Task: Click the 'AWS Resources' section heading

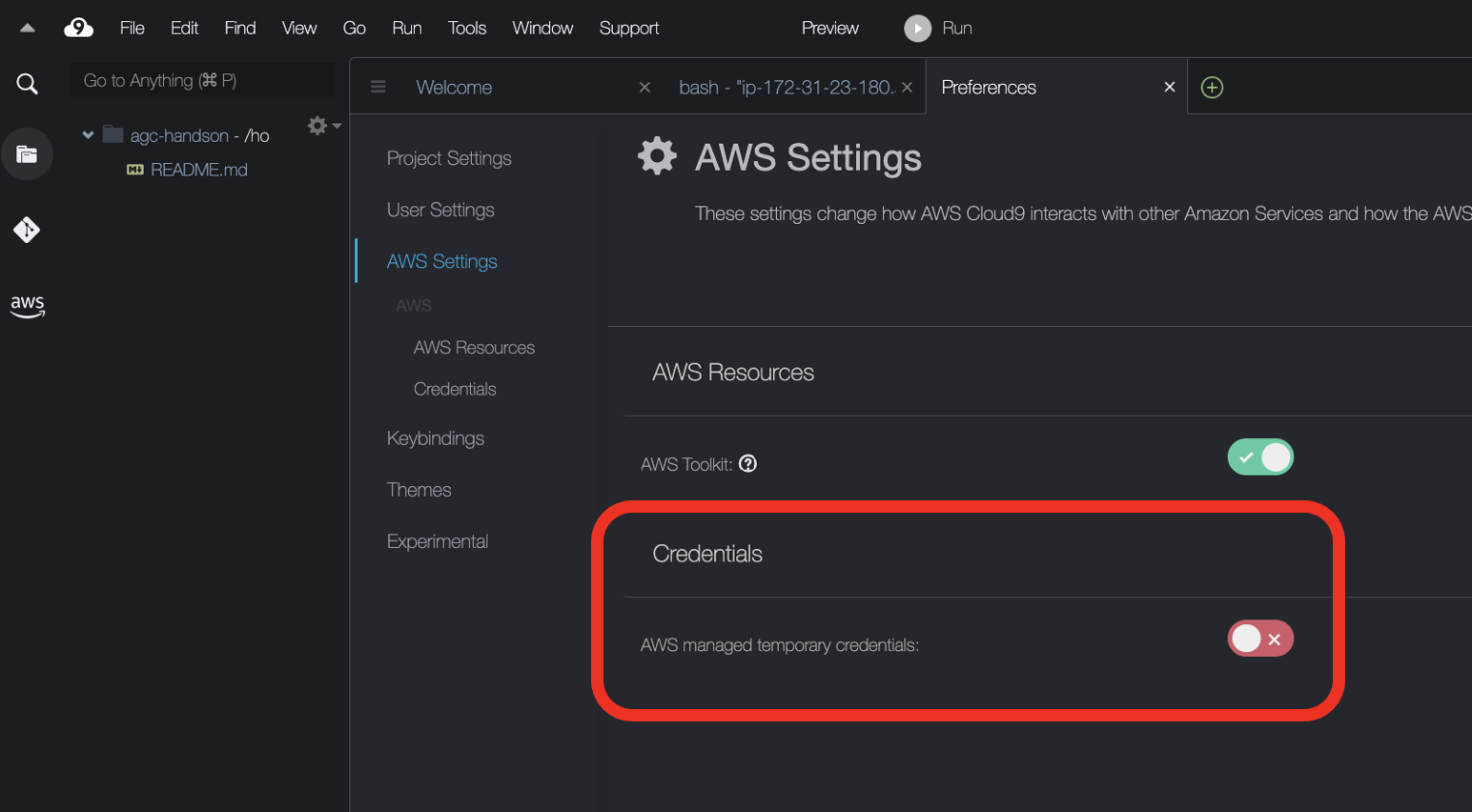Action: [733, 373]
